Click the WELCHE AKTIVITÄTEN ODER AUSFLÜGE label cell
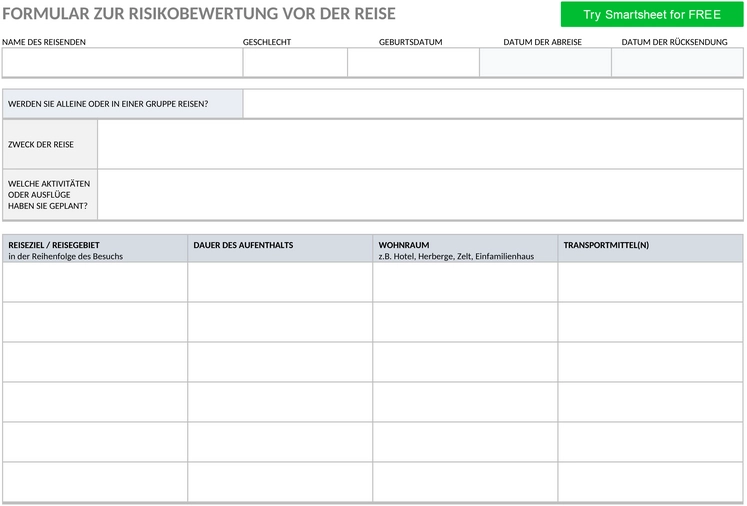747x506 pixels. click(x=50, y=194)
